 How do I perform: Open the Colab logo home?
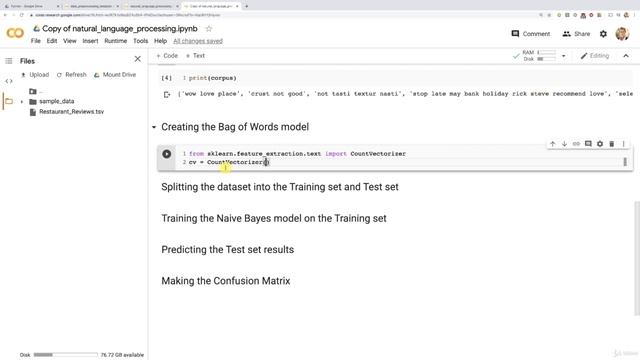tap(15, 33)
